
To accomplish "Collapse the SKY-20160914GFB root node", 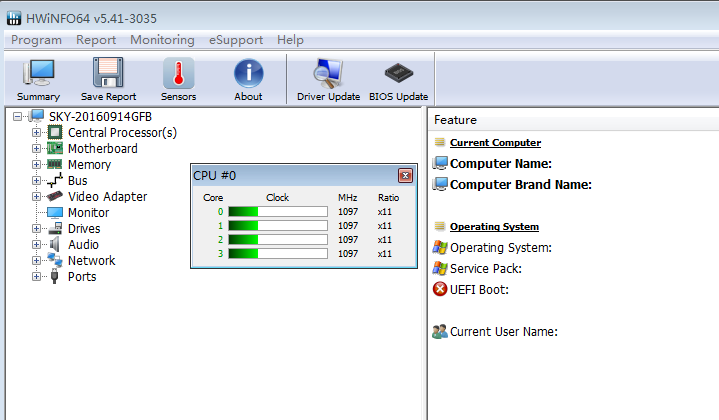I will pos(17,116).
